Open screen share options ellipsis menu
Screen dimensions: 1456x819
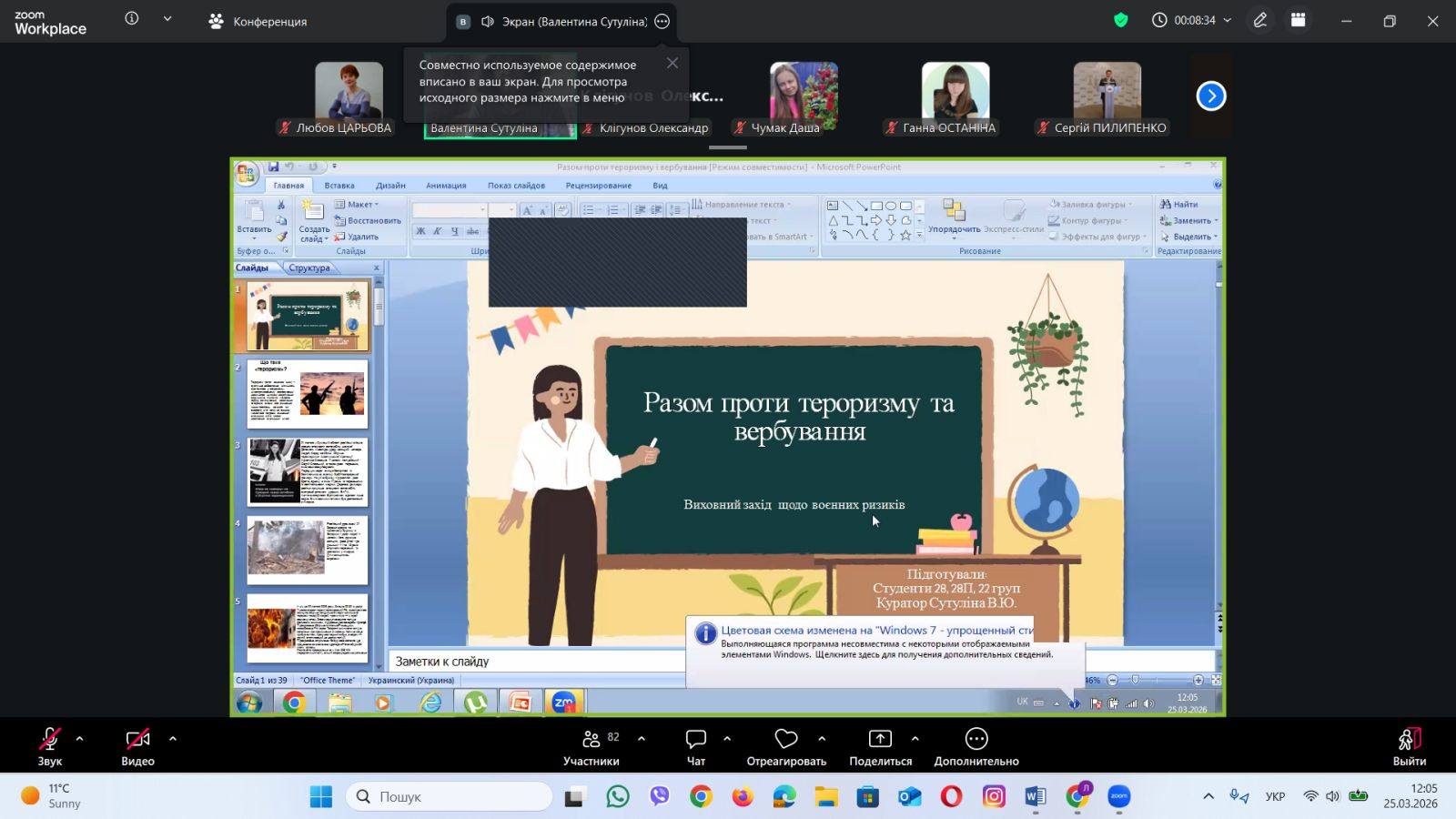[x=662, y=21]
